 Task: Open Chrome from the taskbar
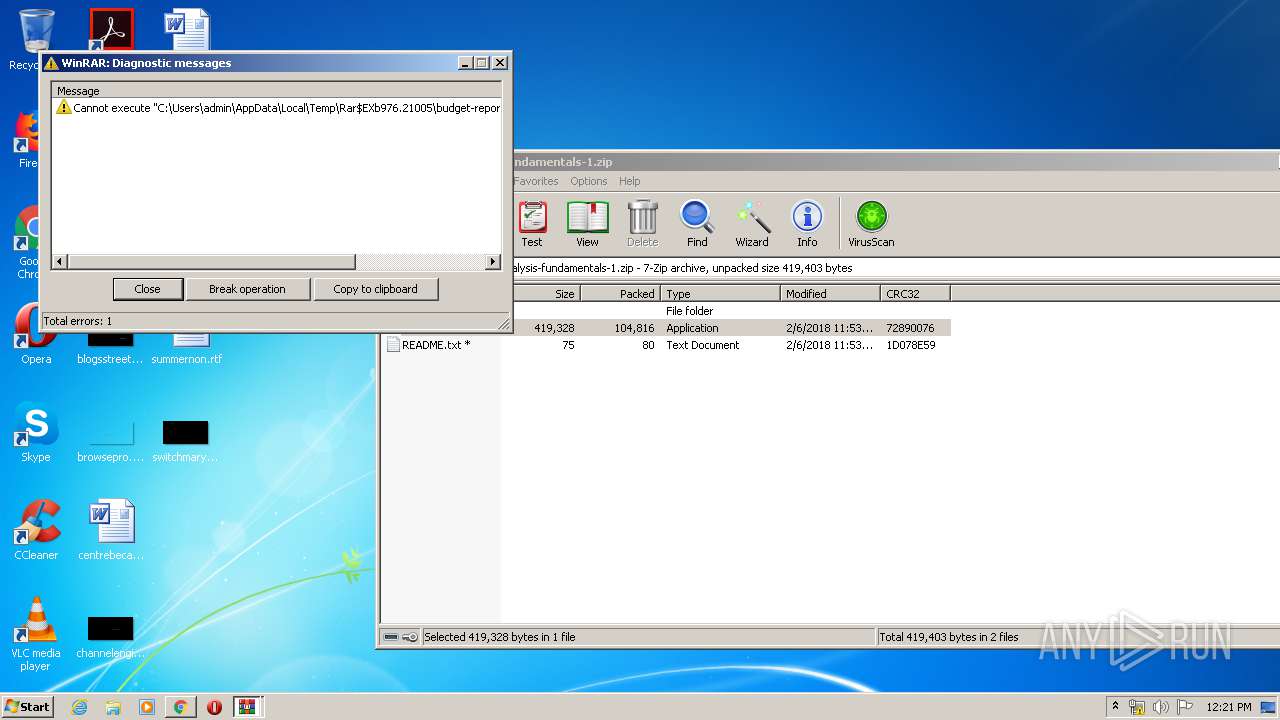click(180, 707)
